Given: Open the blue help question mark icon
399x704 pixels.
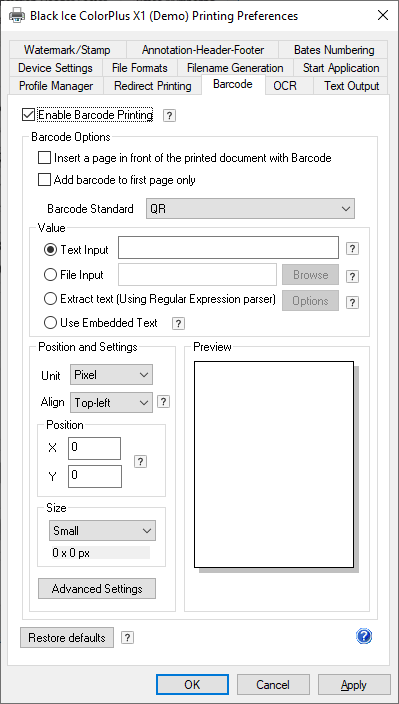Looking at the screenshot, I should pyautogui.click(x=364, y=636).
